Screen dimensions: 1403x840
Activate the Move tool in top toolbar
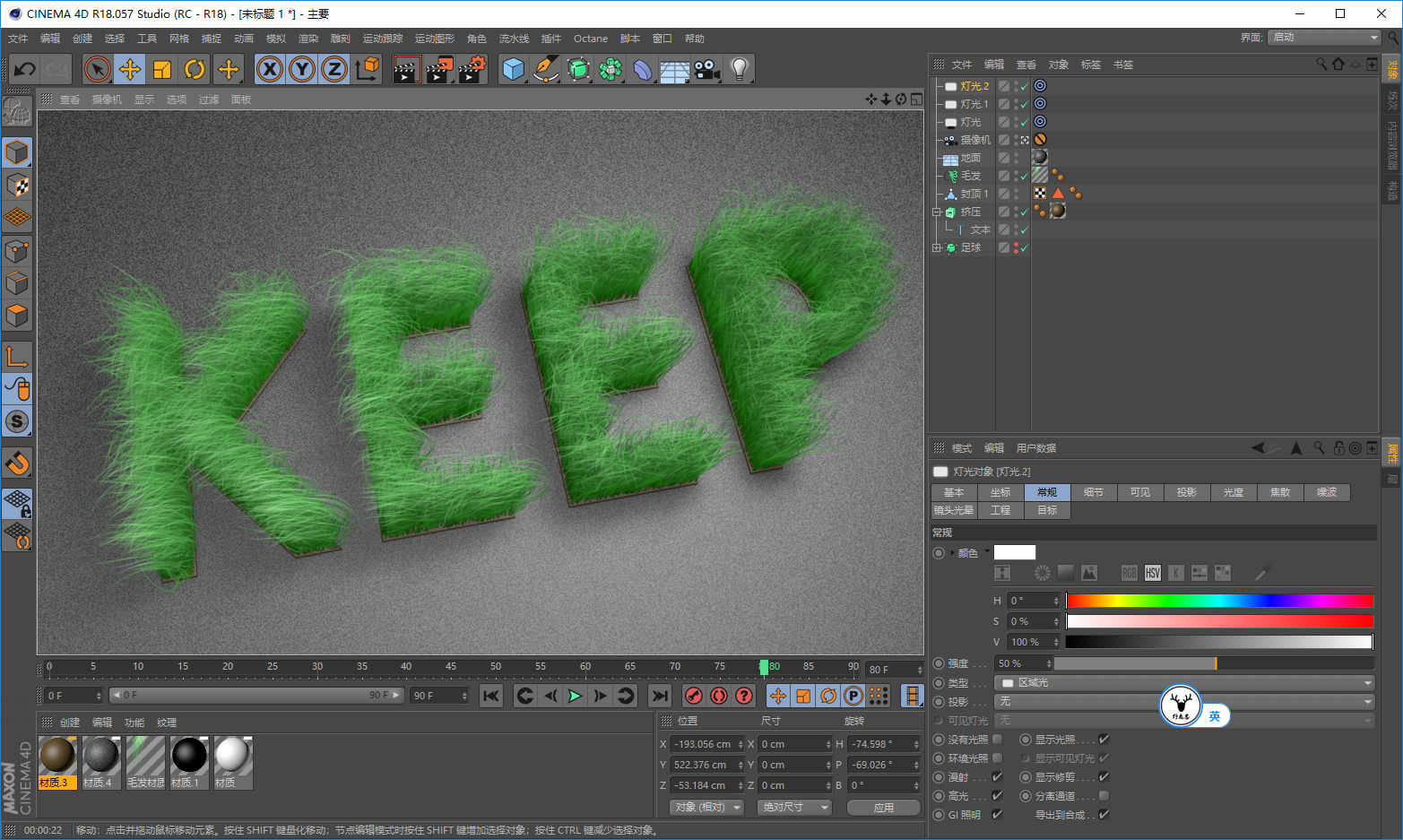point(130,69)
